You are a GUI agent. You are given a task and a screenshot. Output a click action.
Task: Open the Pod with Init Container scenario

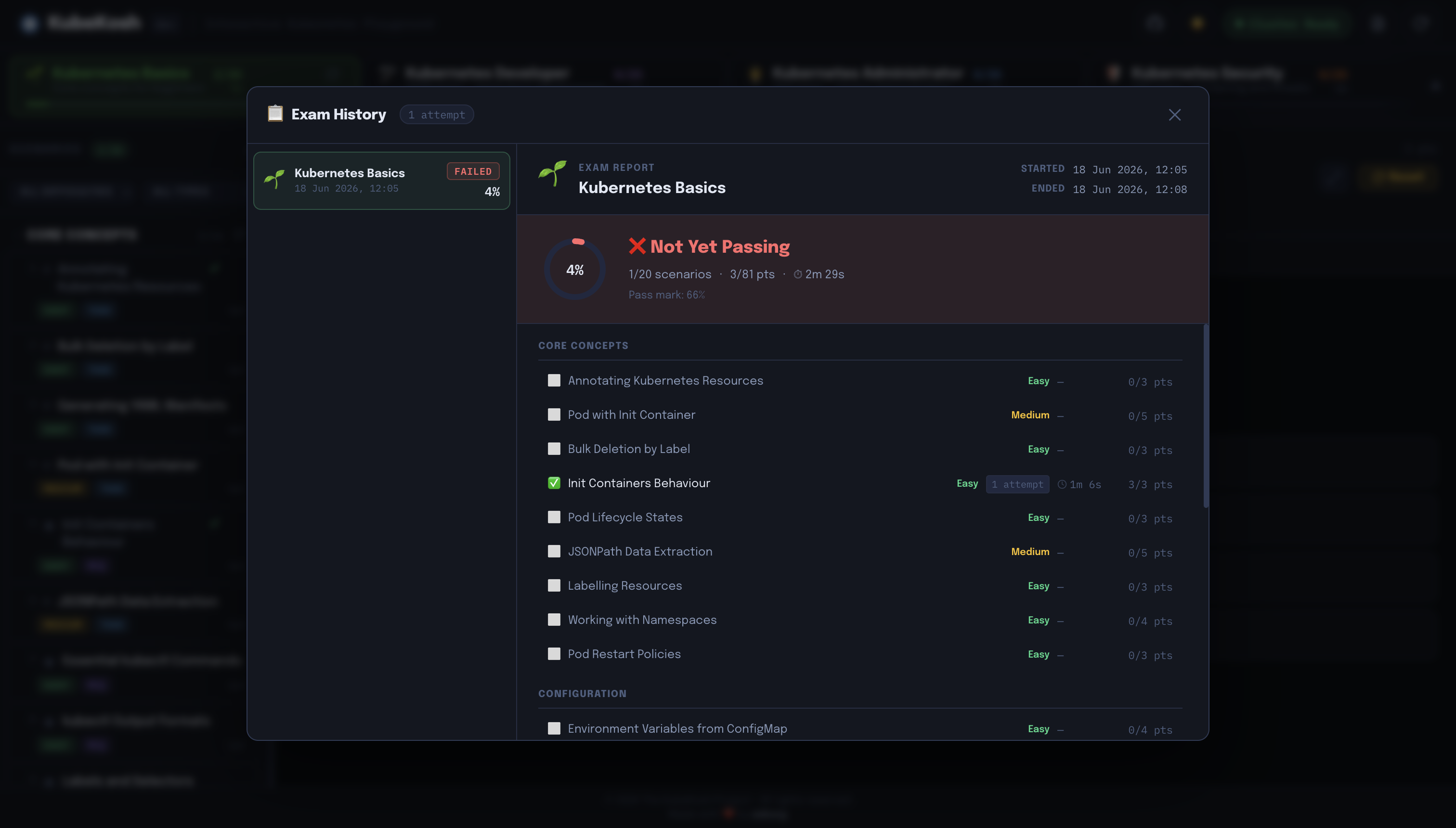(860, 415)
